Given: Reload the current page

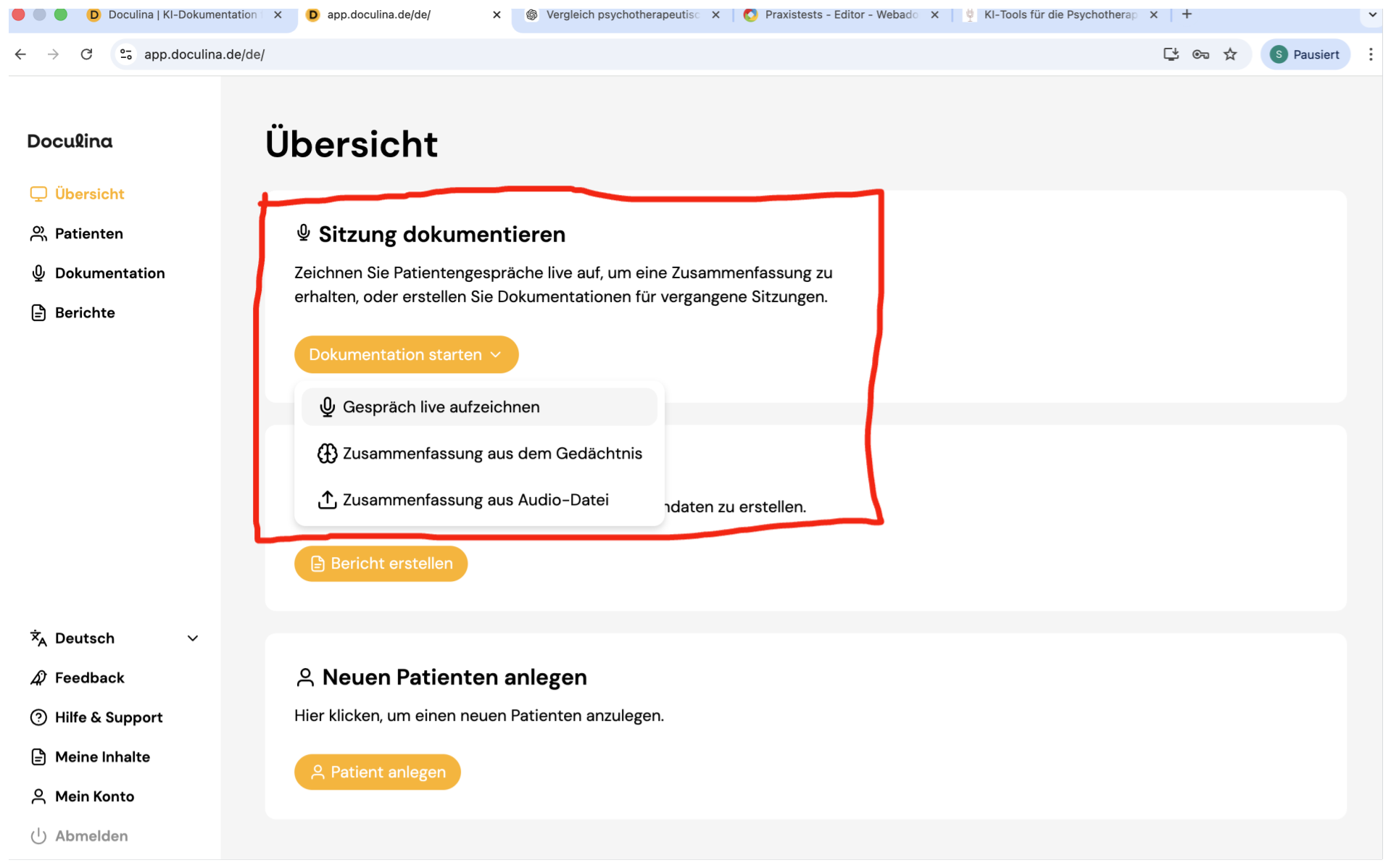Looking at the screenshot, I should click(x=86, y=54).
